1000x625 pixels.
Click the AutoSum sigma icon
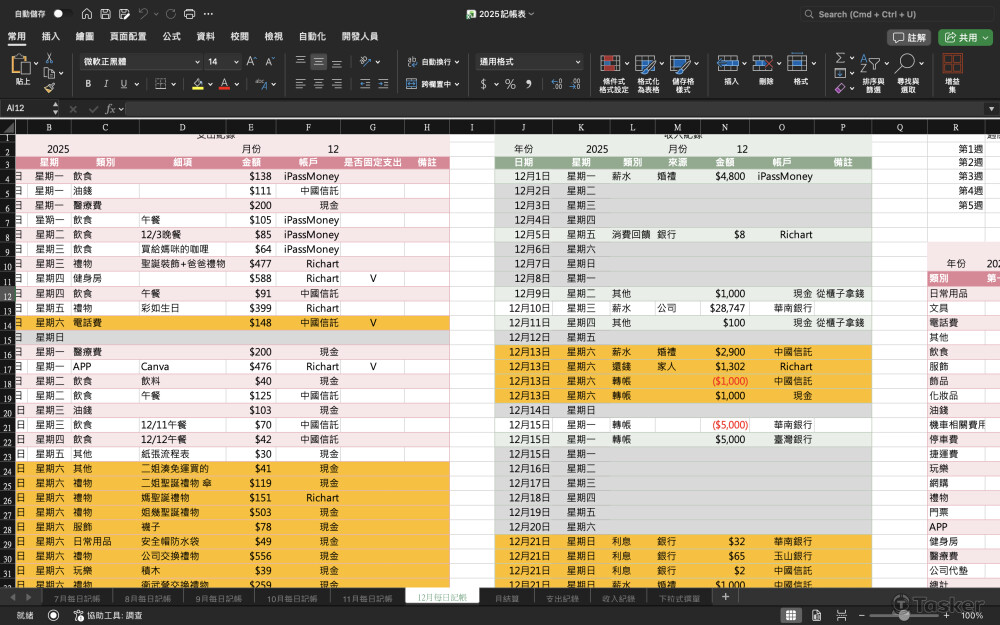[840, 58]
